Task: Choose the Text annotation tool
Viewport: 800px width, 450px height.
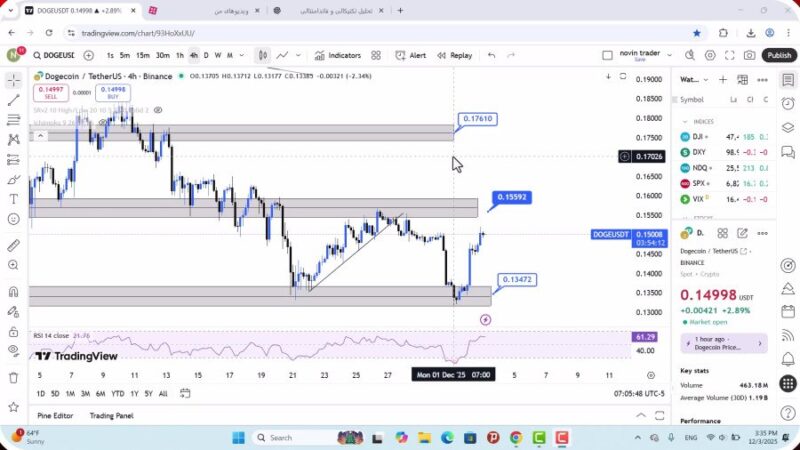Action: [x=13, y=199]
